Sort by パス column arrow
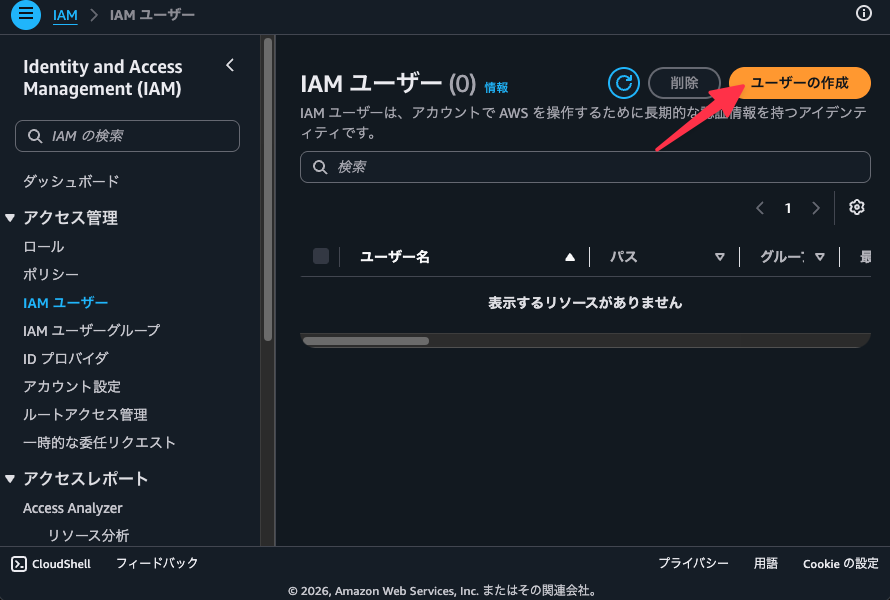Image resolution: width=890 pixels, height=600 pixels. (x=720, y=257)
